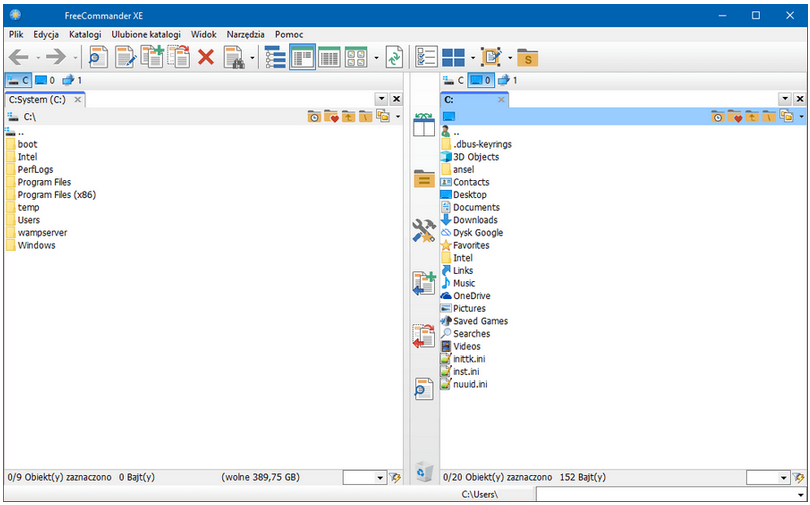Close the C:System (C:) tab
Viewport: 810px width, 505px height.
tap(77, 100)
